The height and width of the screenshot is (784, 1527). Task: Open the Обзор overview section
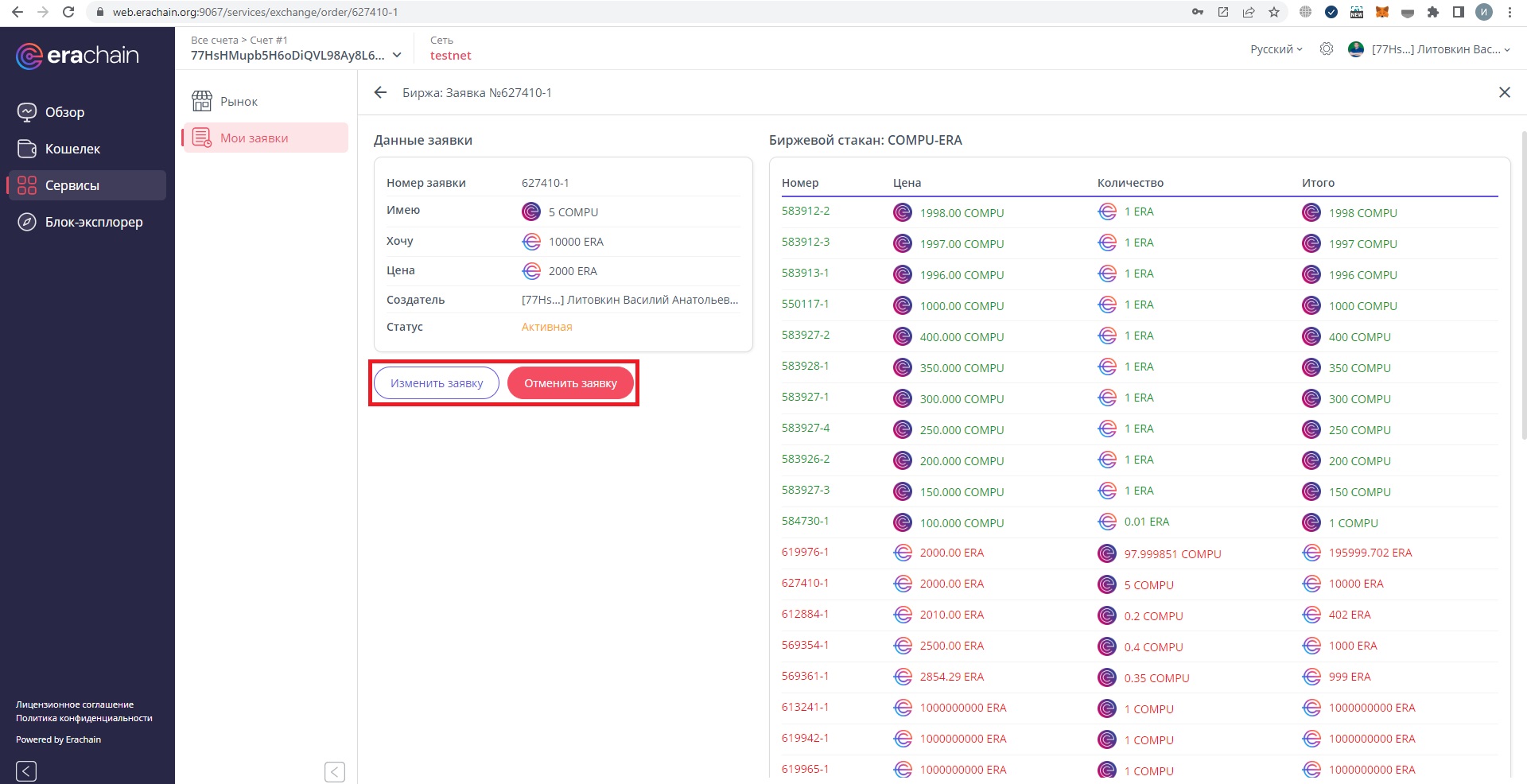(64, 112)
